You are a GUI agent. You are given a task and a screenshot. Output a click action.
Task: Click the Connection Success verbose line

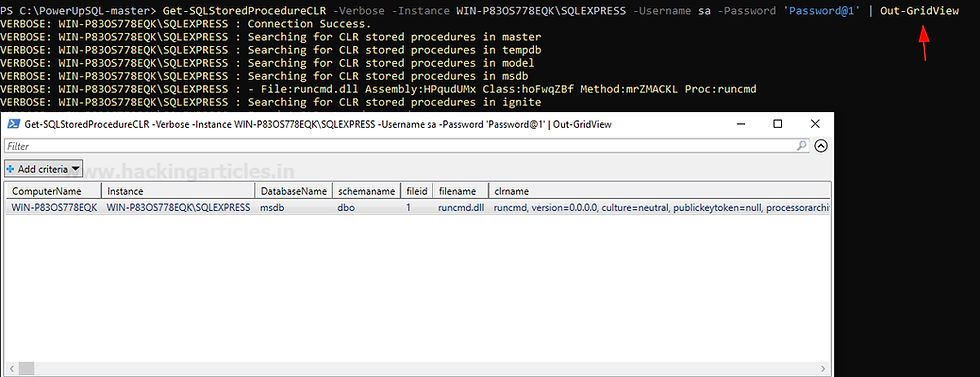pos(186,24)
